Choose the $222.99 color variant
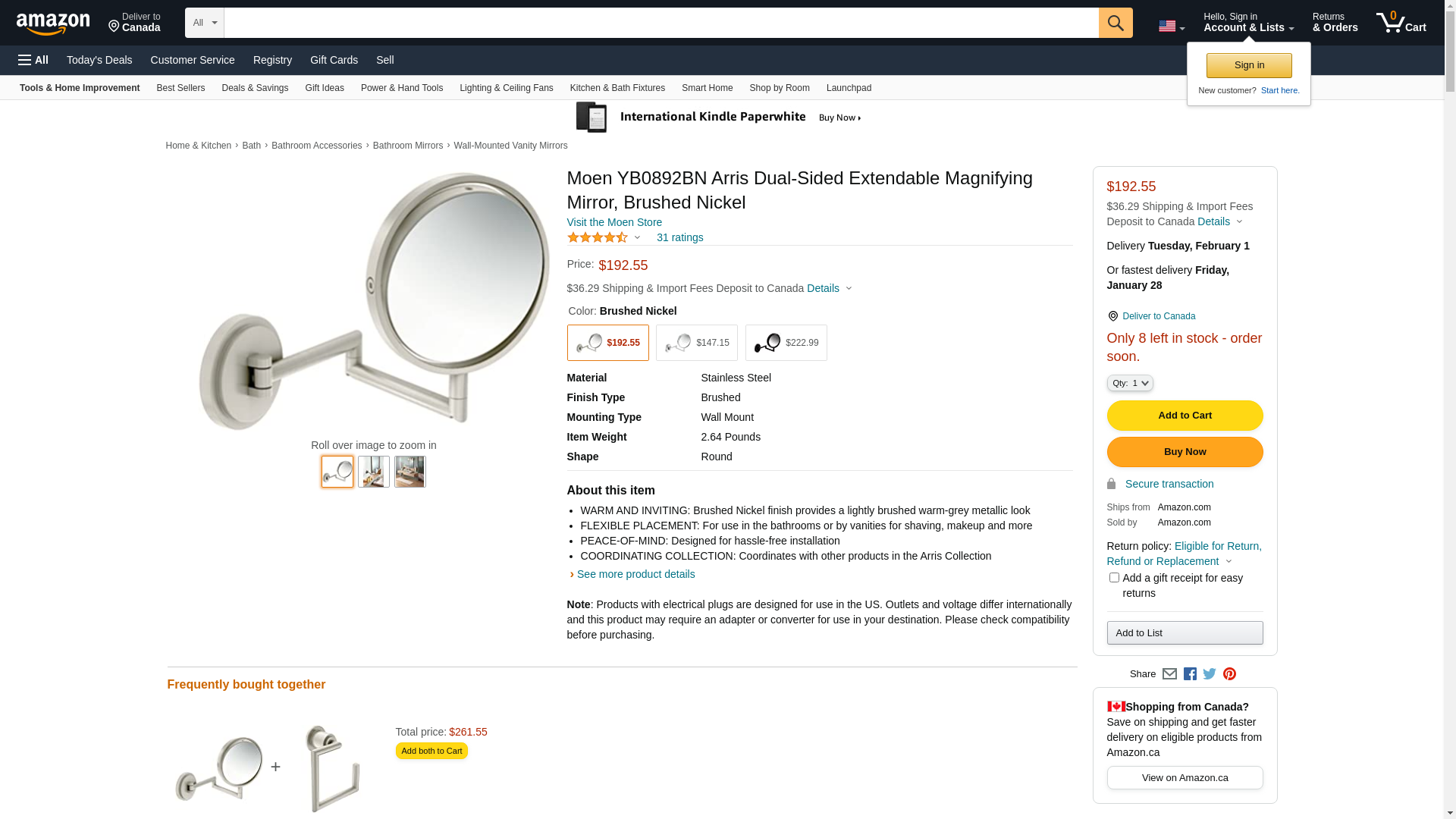Screen dimensions: 1456x819 (x=786, y=343)
